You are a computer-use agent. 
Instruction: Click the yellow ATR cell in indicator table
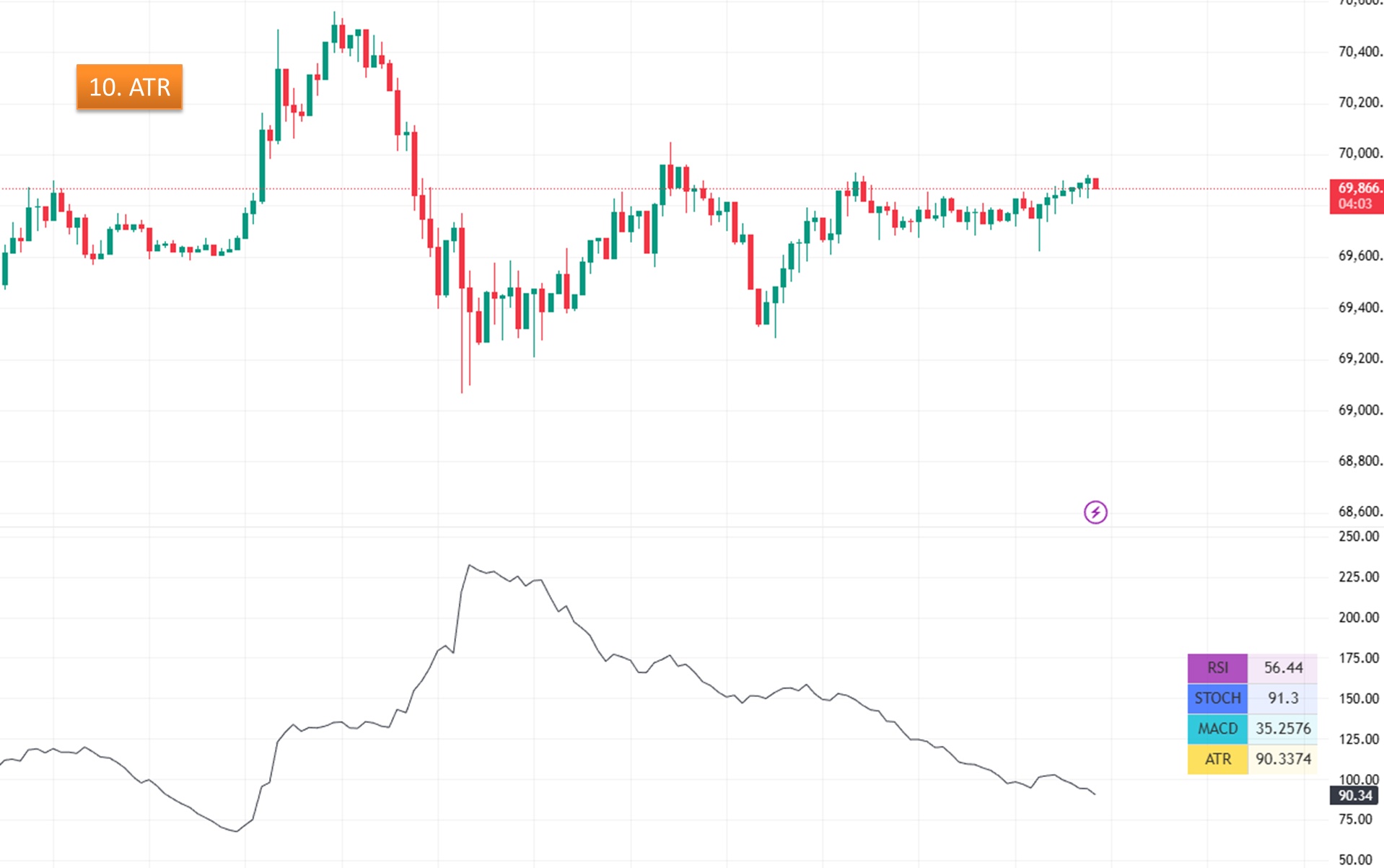[1217, 759]
